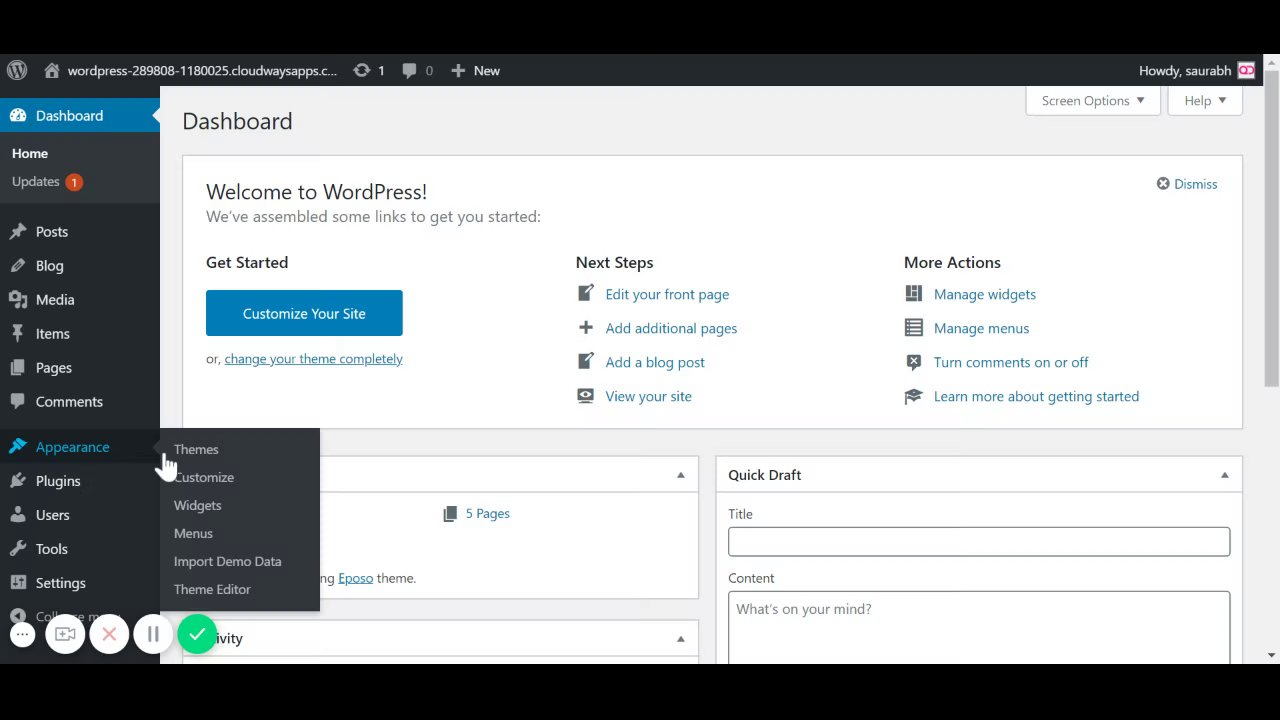
Task: Expand the Screen Options dropdown
Action: click(x=1093, y=100)
